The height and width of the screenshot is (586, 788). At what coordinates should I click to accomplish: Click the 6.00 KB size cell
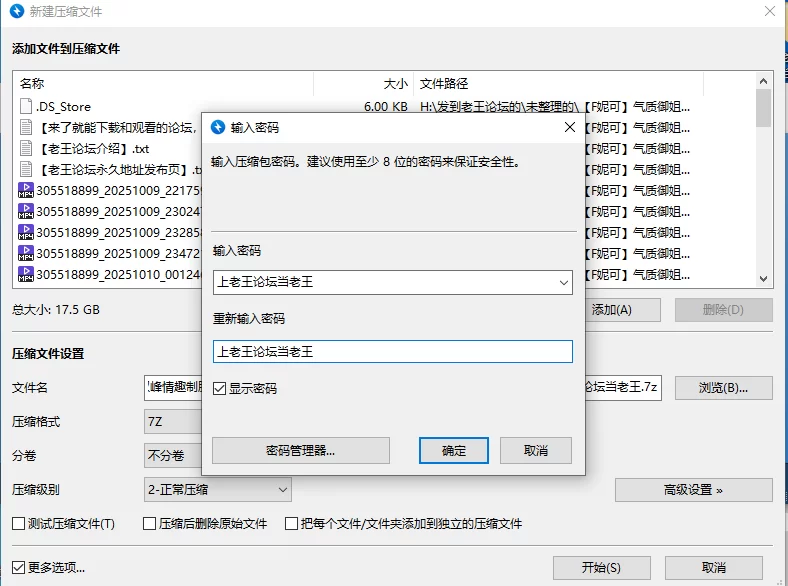(385, 107)
